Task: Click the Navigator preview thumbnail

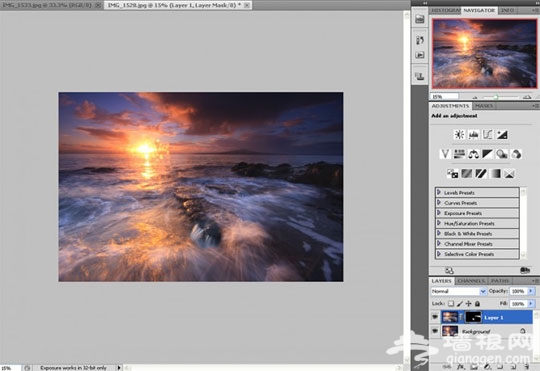Action: 484,53
